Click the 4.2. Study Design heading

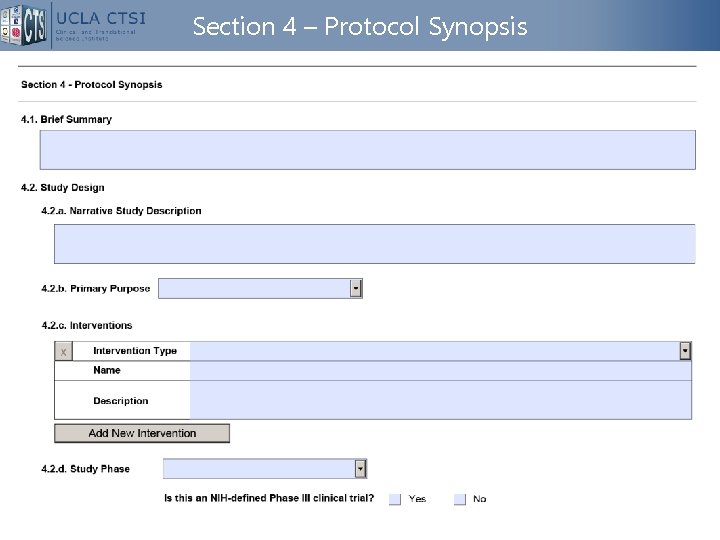coord(62,188)
